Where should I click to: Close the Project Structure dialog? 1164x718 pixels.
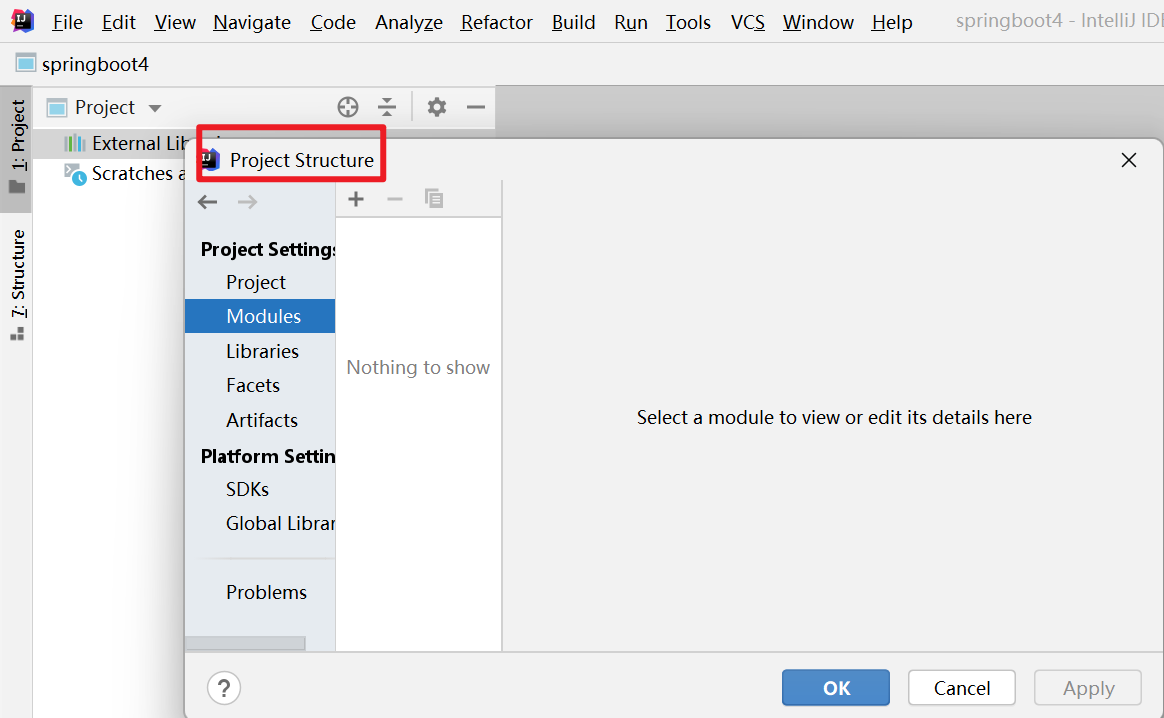click(x=1129, y=160)
